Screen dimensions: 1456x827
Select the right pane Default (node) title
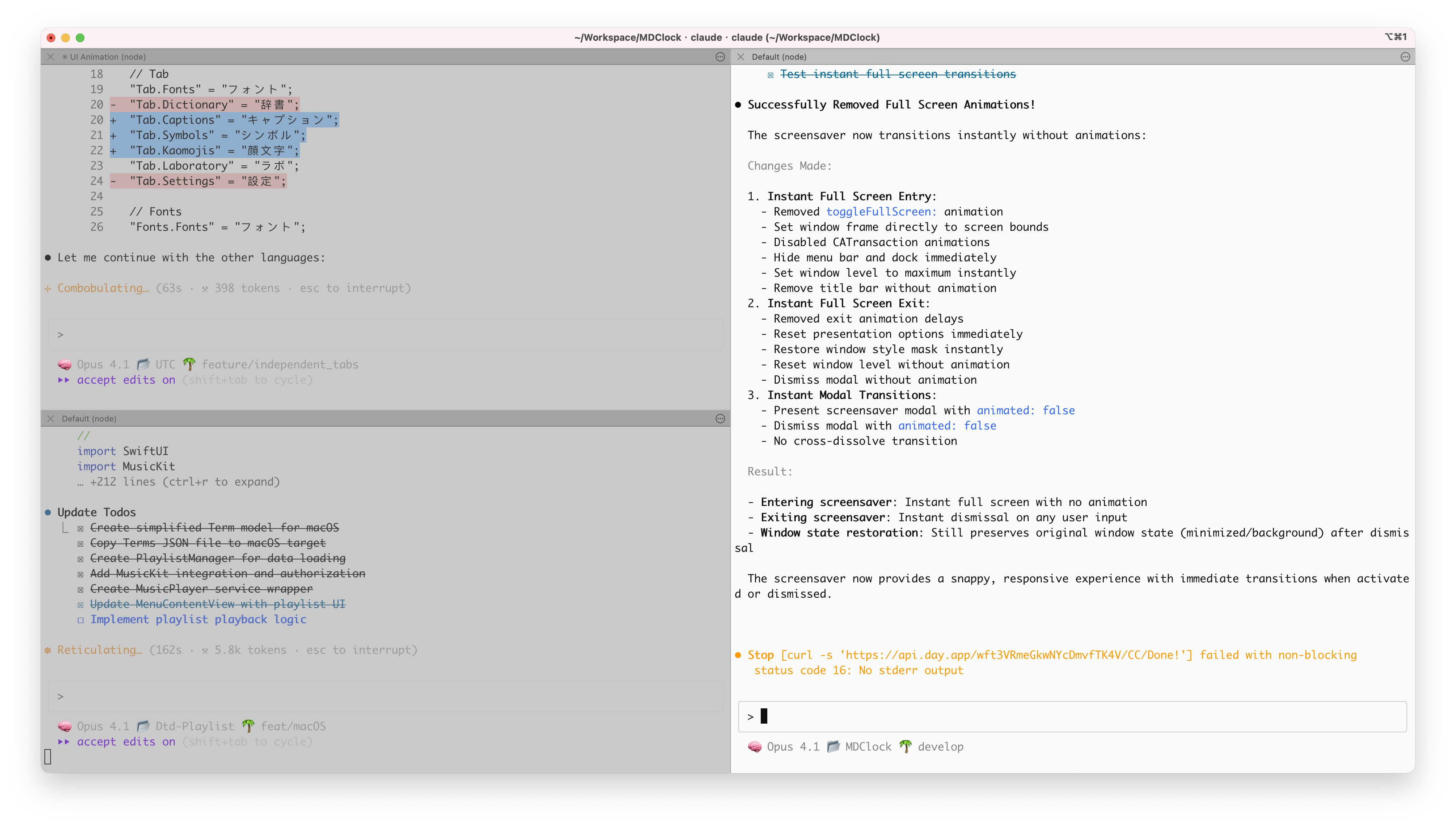pyautogui.click(x=779, y=57)
